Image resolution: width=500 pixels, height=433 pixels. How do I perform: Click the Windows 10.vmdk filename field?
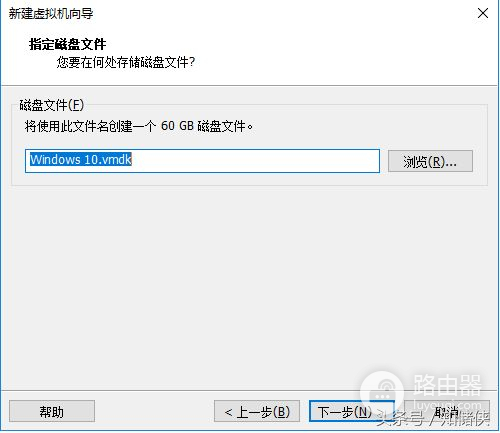coord(202,161)
